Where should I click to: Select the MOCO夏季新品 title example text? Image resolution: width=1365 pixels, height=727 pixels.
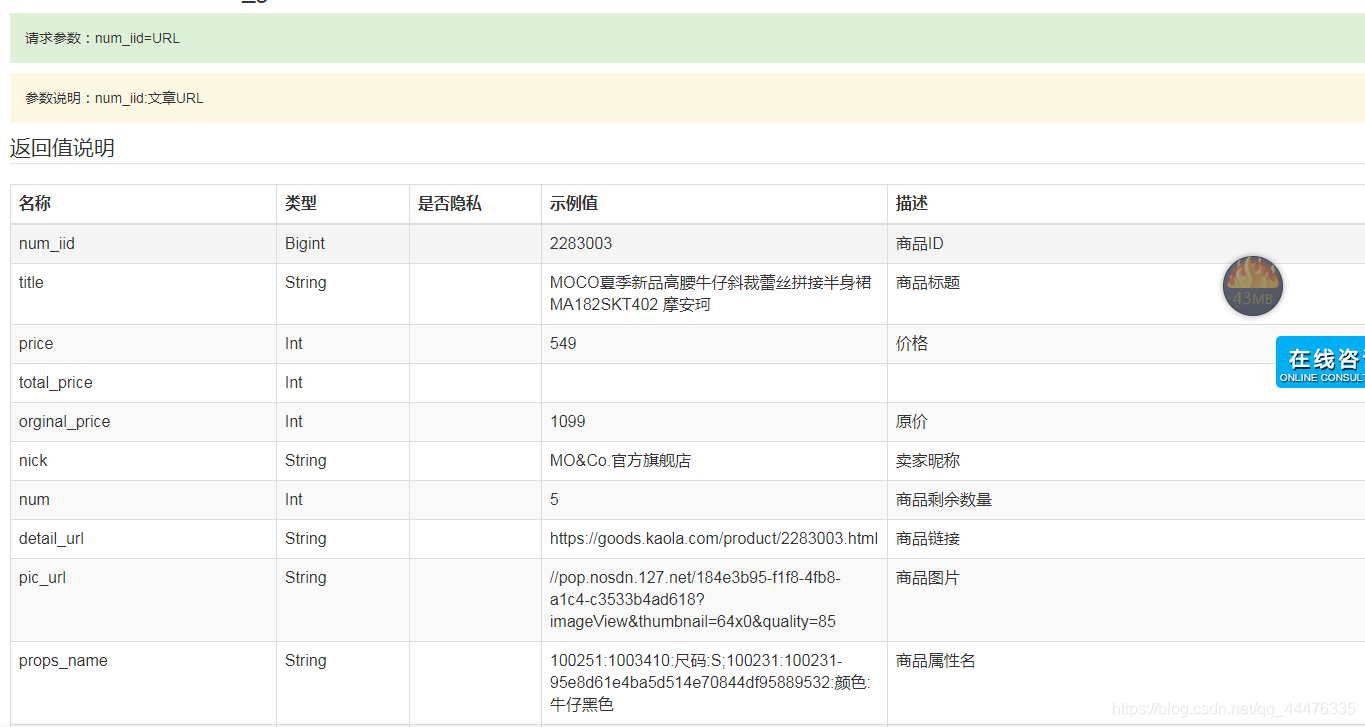point(710,293)
